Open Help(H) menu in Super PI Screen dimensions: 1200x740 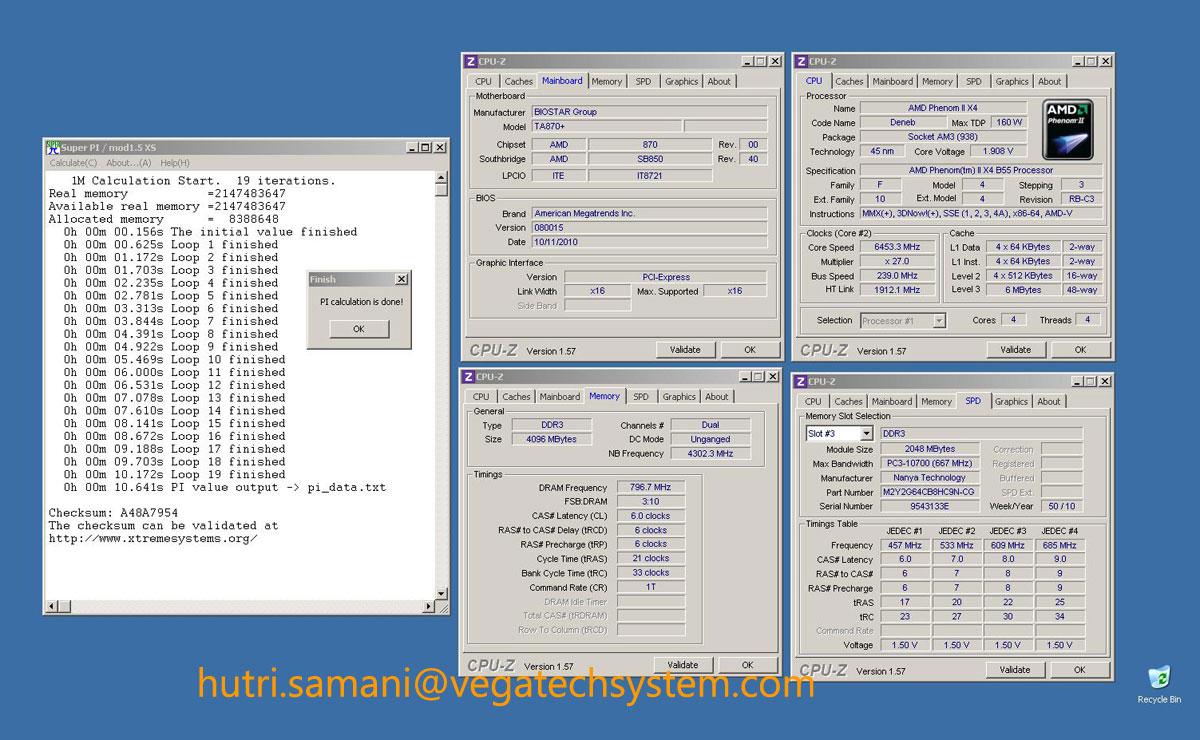pyautogui.click(x=175, y=163)
